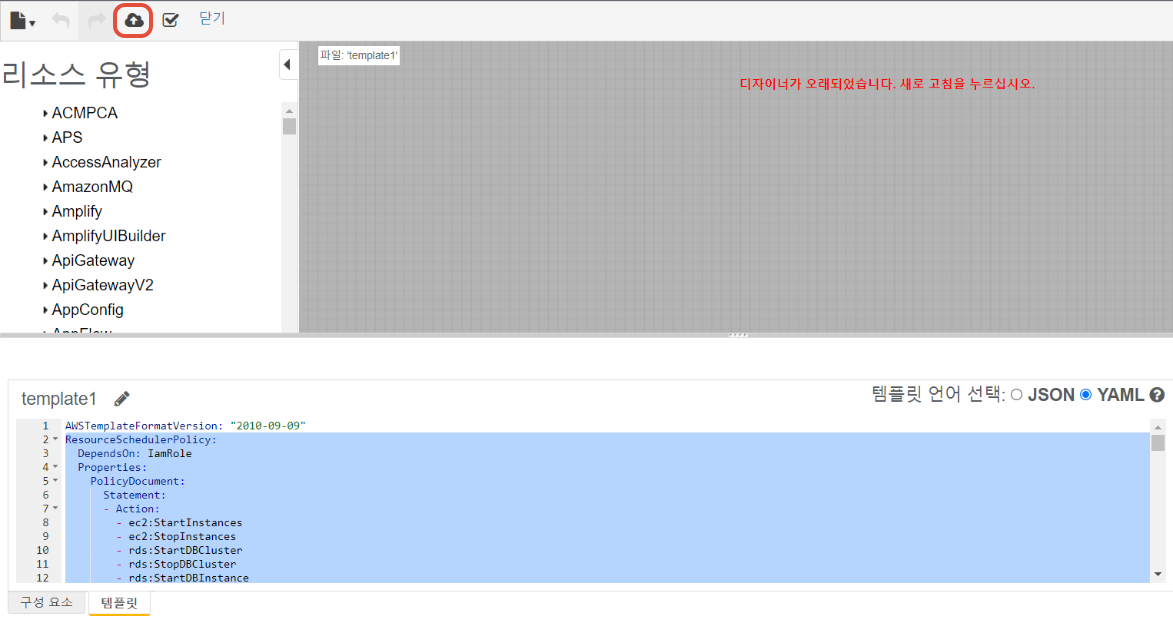Click the Validate Template checkmark icon

tap(170, 20)
